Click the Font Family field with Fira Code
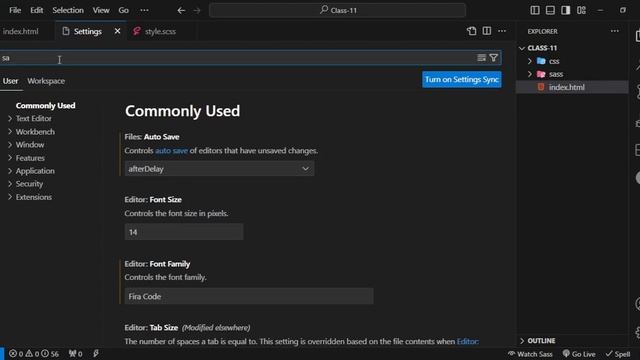640x360 pixels. 249,296
